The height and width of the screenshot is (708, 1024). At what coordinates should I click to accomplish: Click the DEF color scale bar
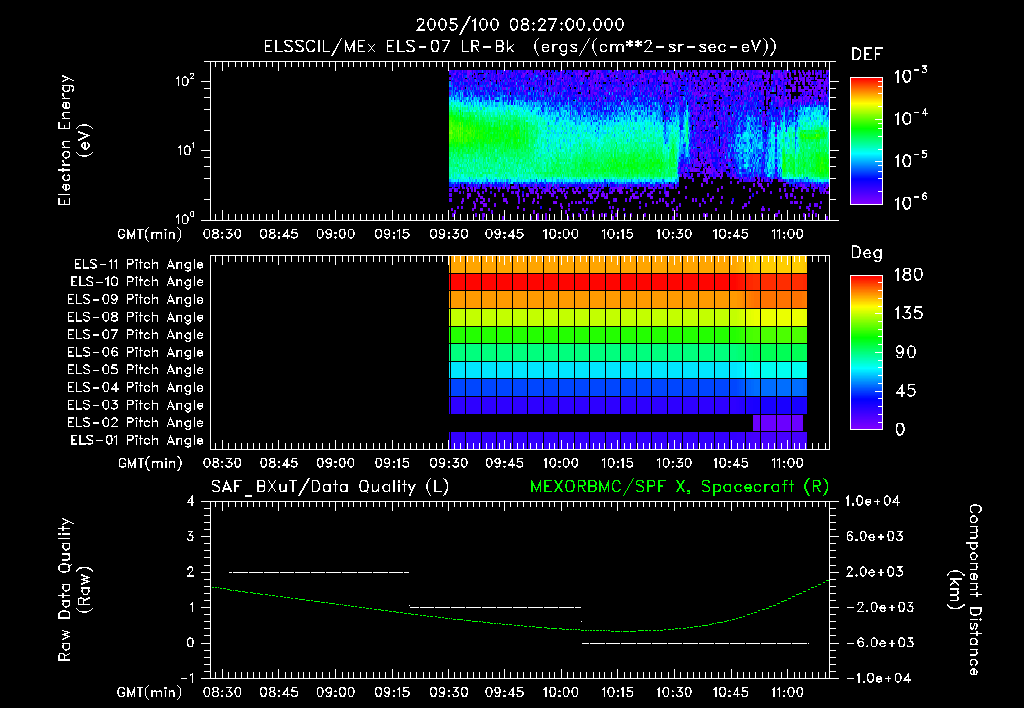click(x=866, y=140)
